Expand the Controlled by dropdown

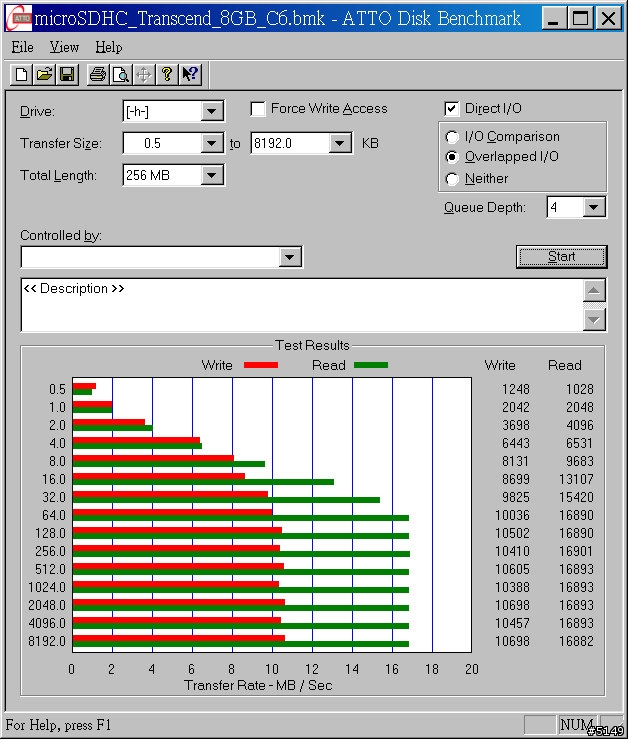[289, 257]
